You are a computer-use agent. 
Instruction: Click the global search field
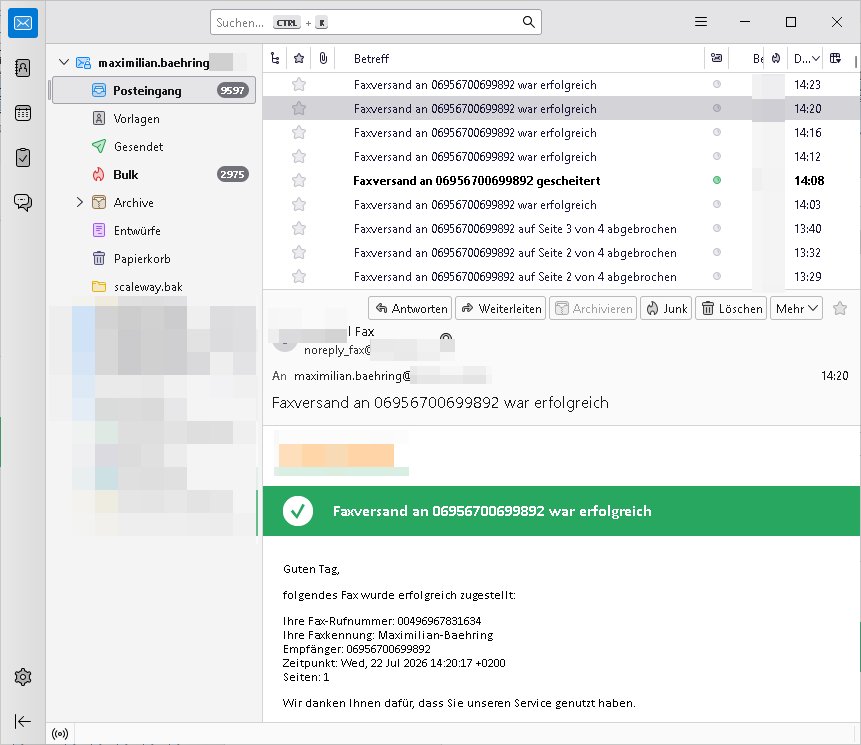click(x=376, y=22)
